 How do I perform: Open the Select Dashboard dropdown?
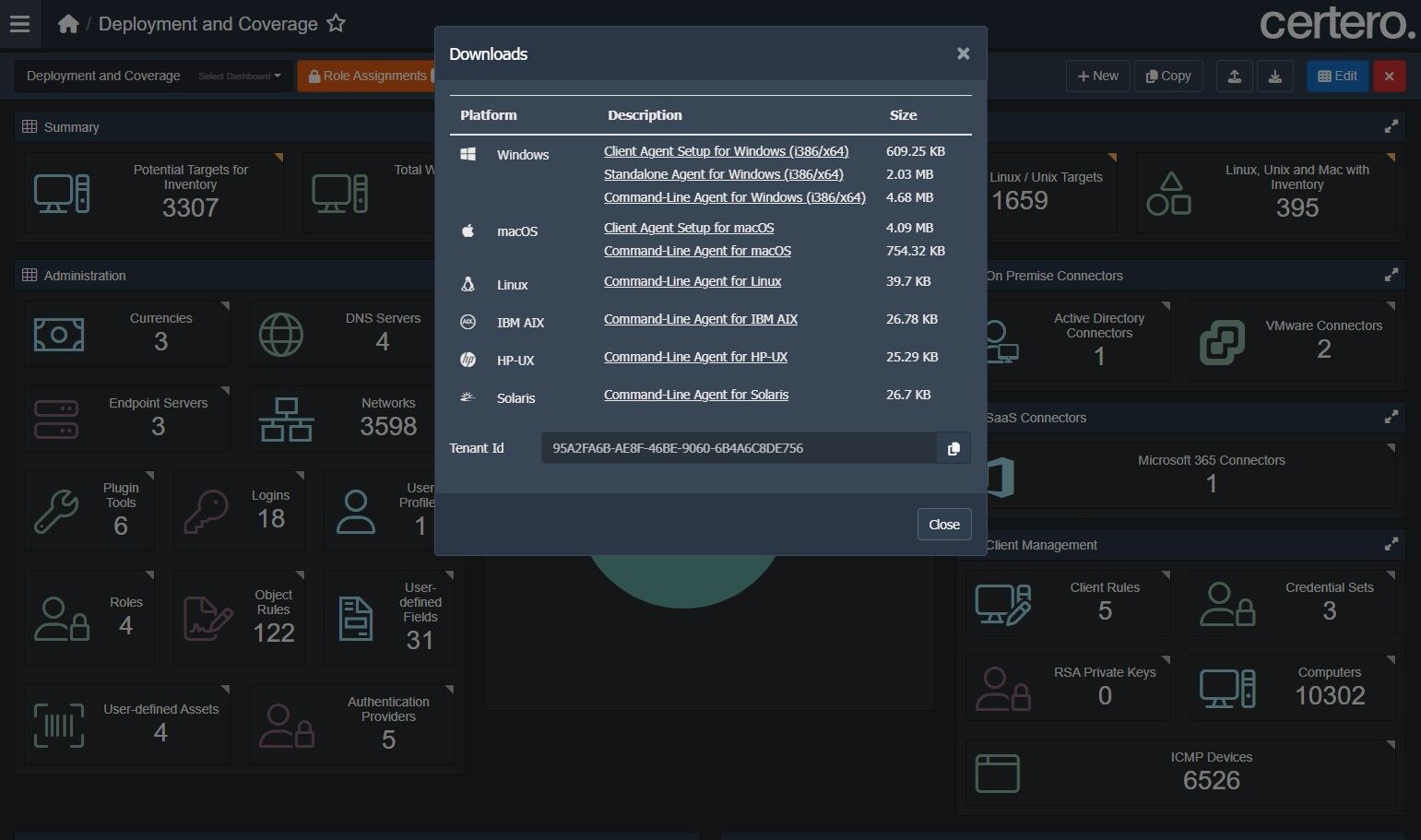[x=240, y=77]
